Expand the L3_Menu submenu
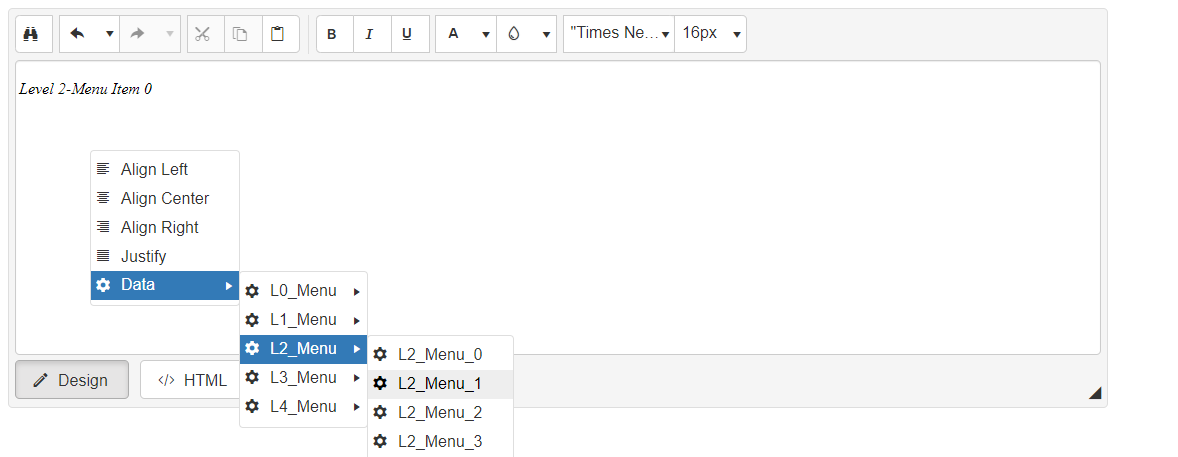Image resolution: width=1178 pixels, height=457 pixels. (303, 378)
